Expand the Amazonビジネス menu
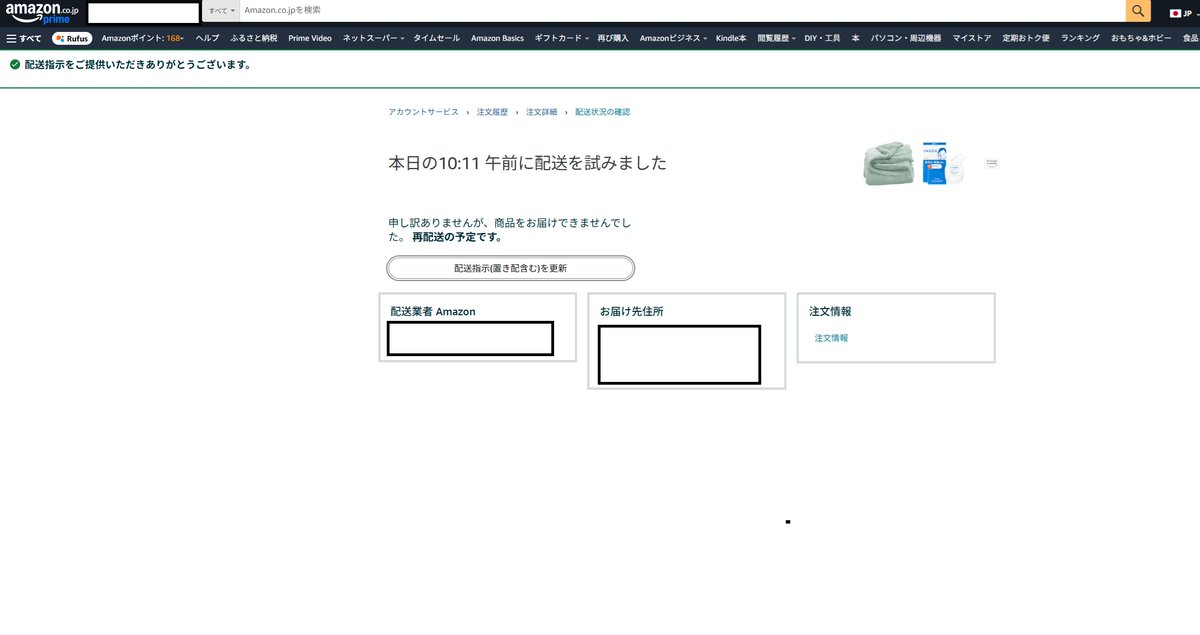 coord(673,38)
